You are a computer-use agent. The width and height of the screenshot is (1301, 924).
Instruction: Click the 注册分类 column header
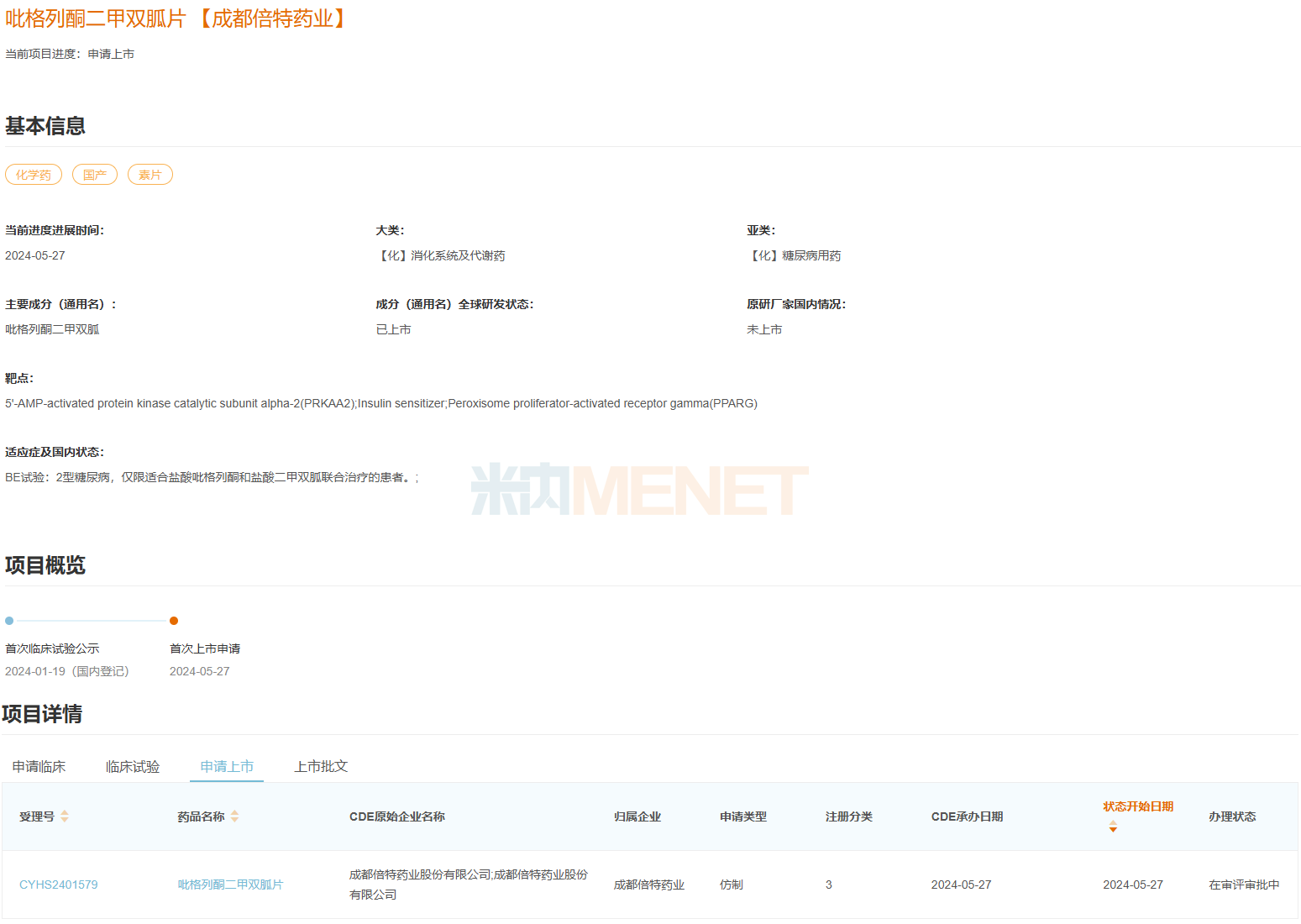[x=849, y=816]
